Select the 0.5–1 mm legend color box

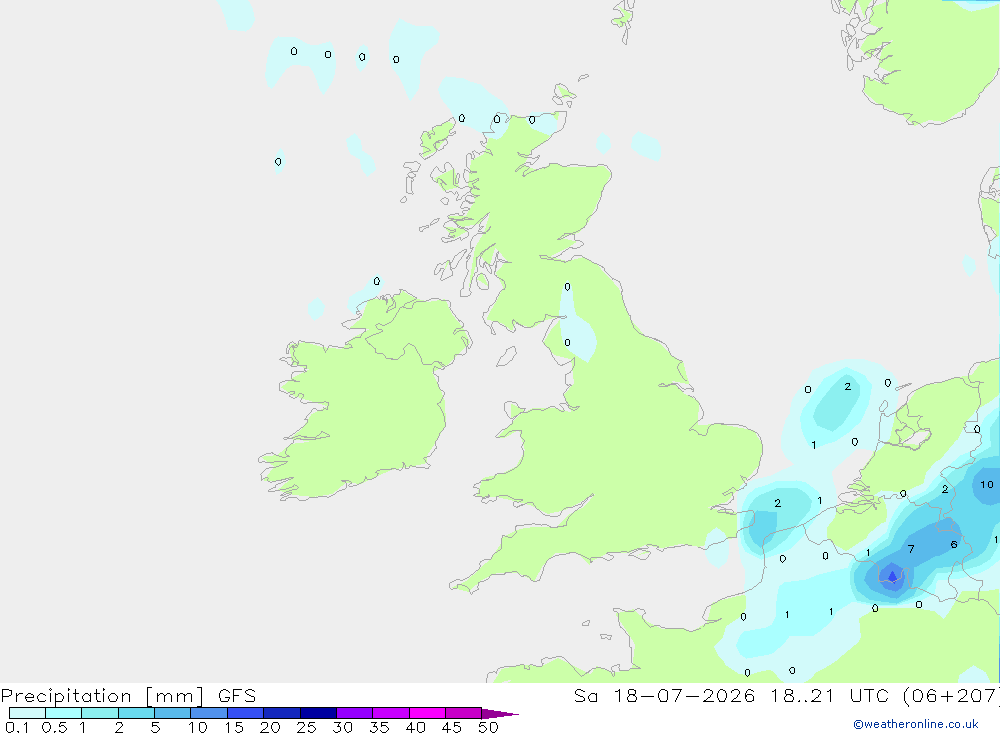coord(64,713)
